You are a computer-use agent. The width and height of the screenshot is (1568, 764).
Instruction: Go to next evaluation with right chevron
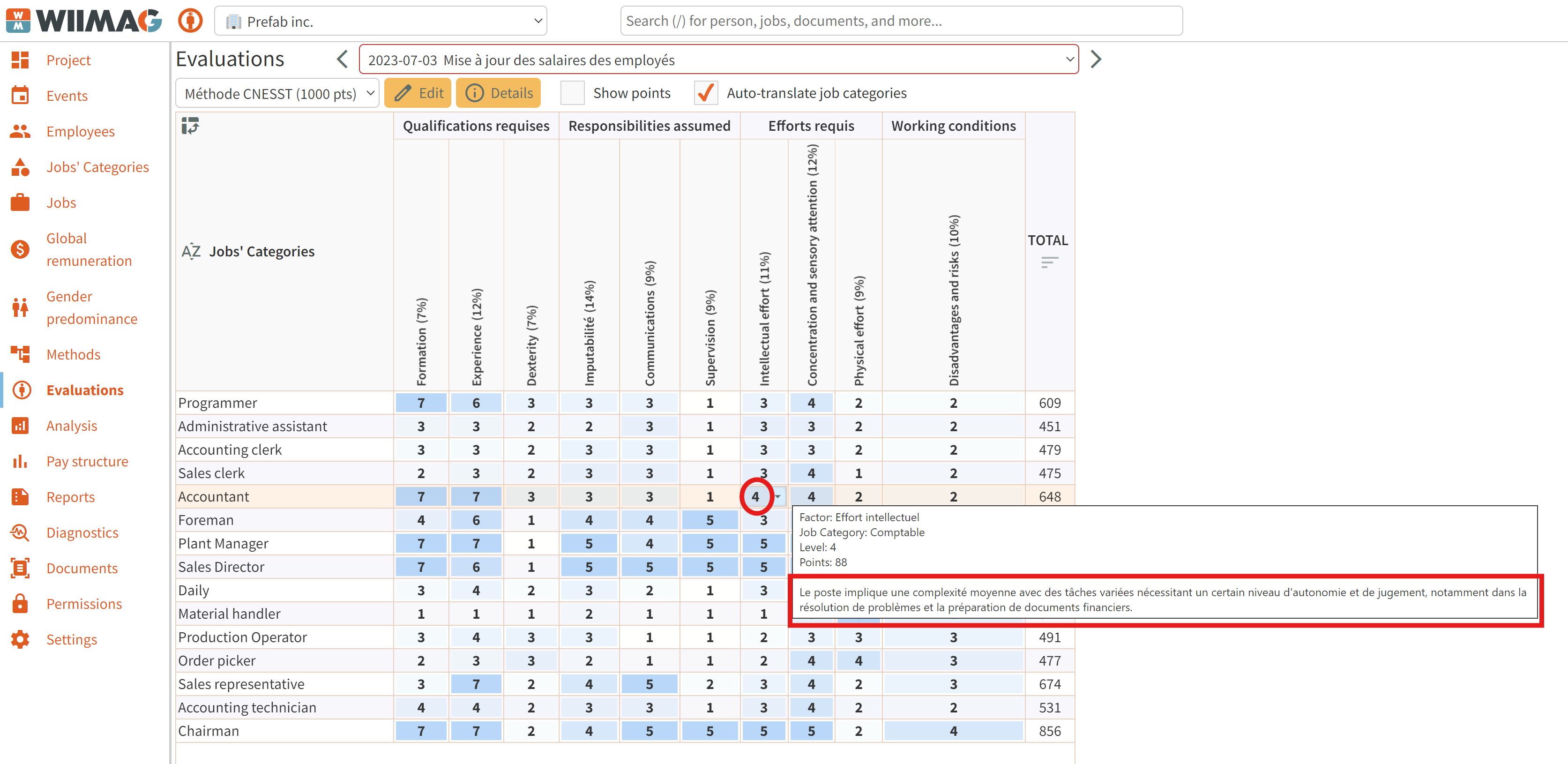click(x=1096, y=59)
